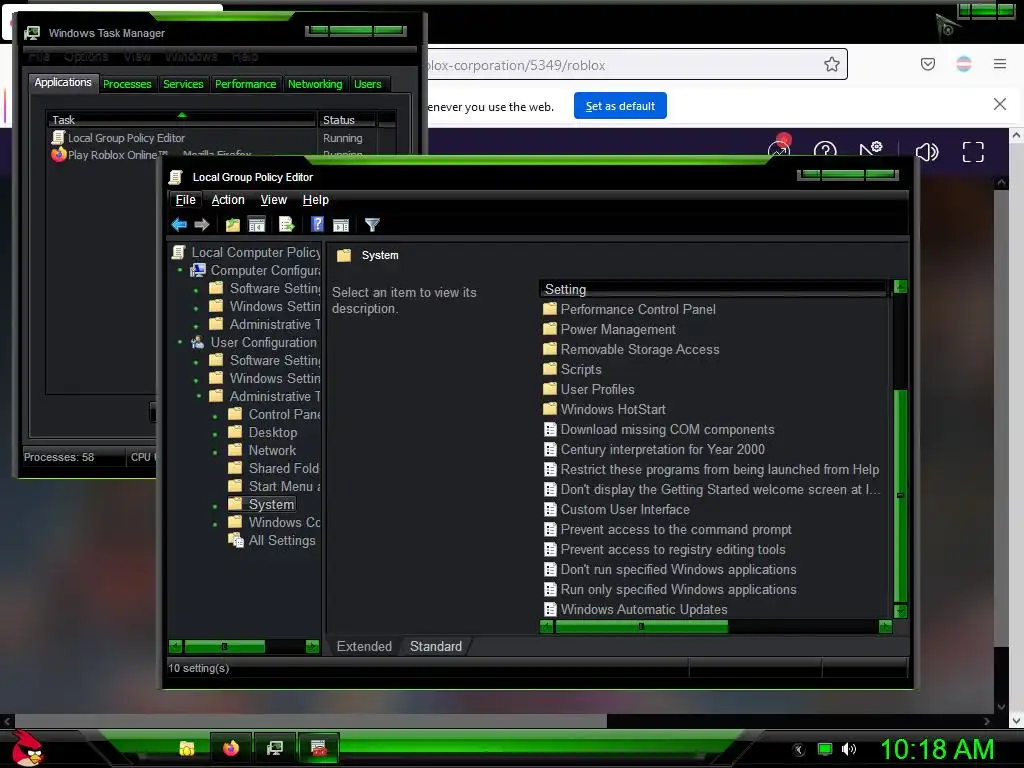Expand Network tree node
The width and height of the screenshot is (1024, 768).
click(215, 451)
